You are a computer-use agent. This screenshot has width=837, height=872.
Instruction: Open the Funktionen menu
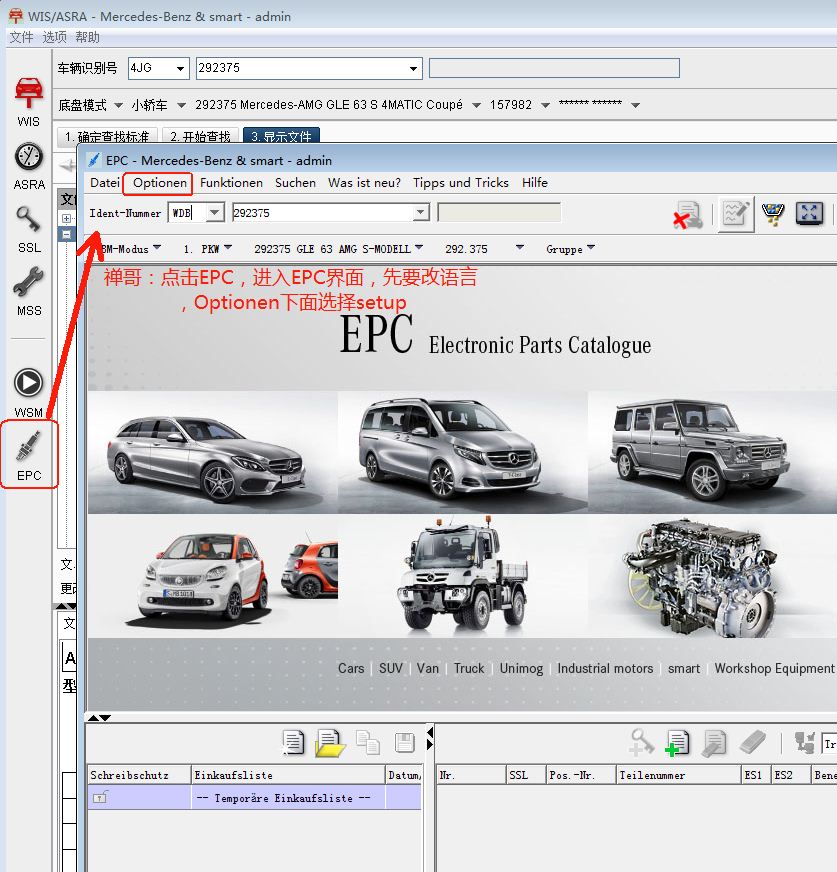coord(231,183)
